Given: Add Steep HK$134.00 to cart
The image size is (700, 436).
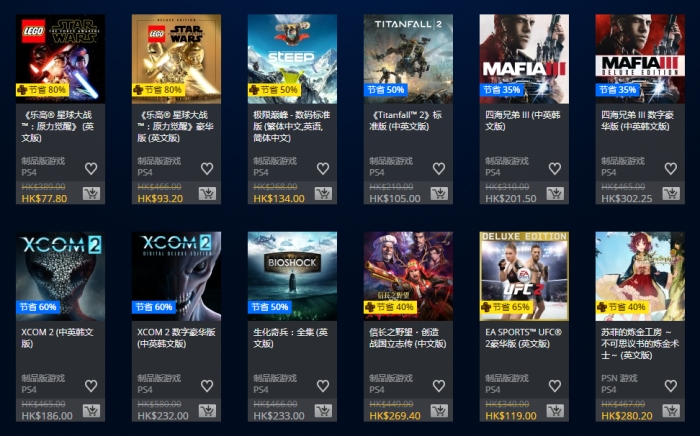Looking at the screenshot, I should pos(323,193).
